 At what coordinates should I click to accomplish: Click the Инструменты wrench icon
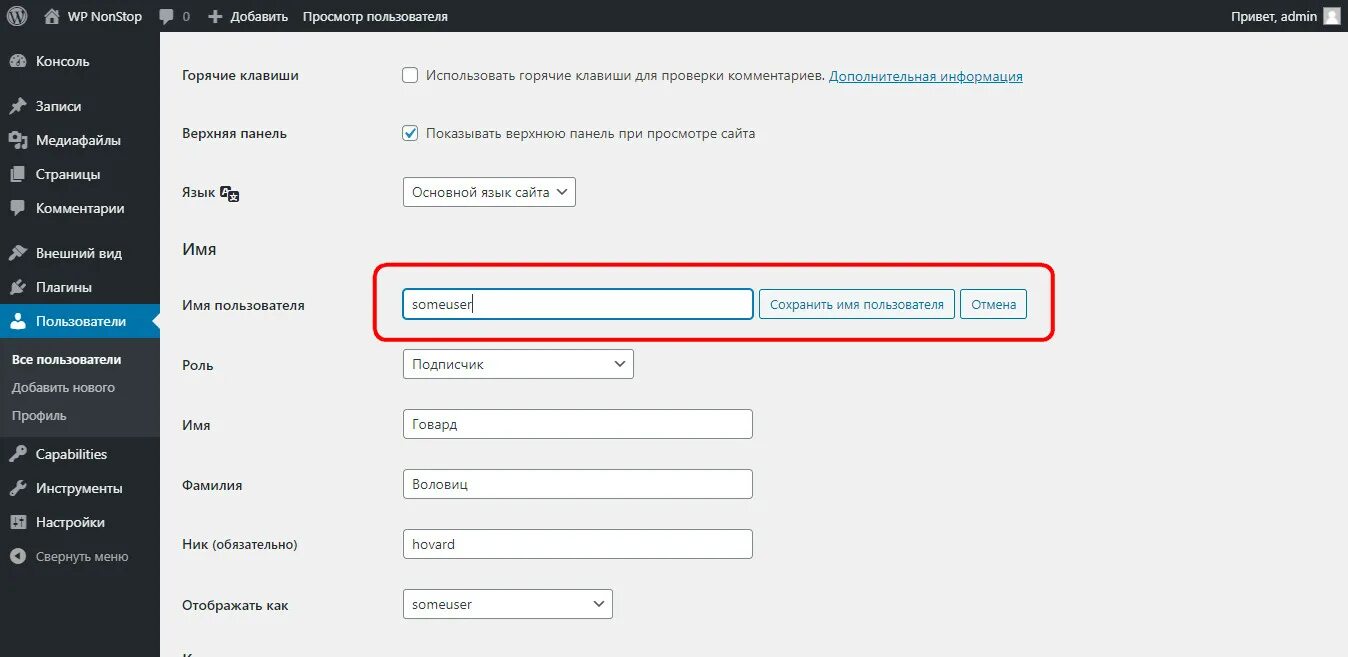pos(17,488)
